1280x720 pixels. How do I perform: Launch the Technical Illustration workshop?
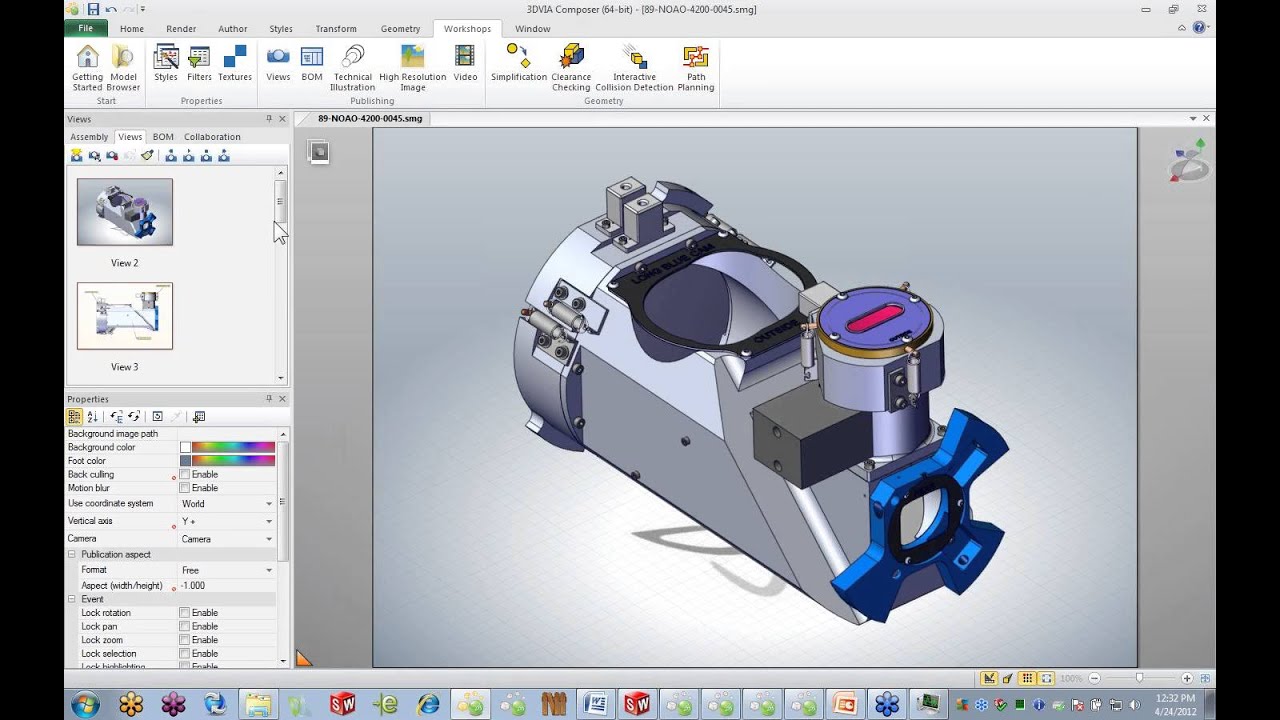click(x=352, y=68)
